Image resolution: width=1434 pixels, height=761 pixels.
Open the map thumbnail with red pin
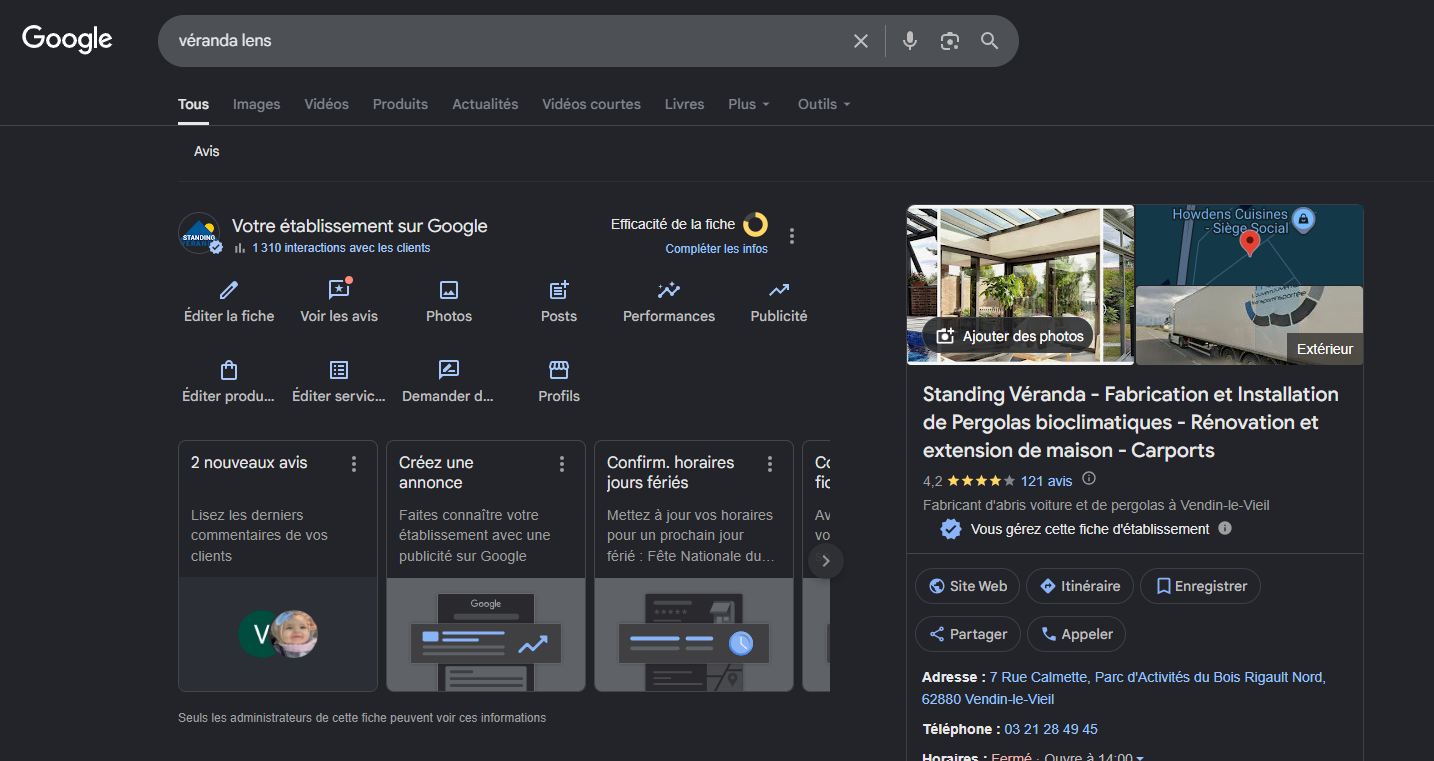(x=1250, y=245)
